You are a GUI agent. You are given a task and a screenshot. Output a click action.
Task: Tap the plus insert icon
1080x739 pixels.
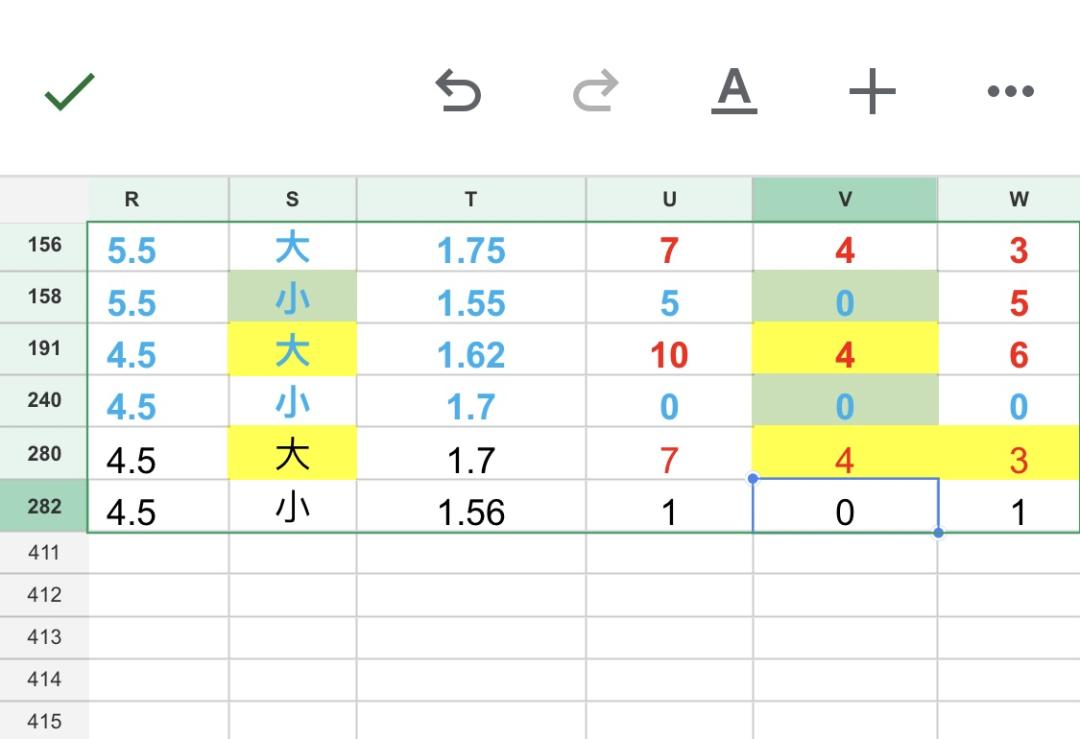pos(872,90)
